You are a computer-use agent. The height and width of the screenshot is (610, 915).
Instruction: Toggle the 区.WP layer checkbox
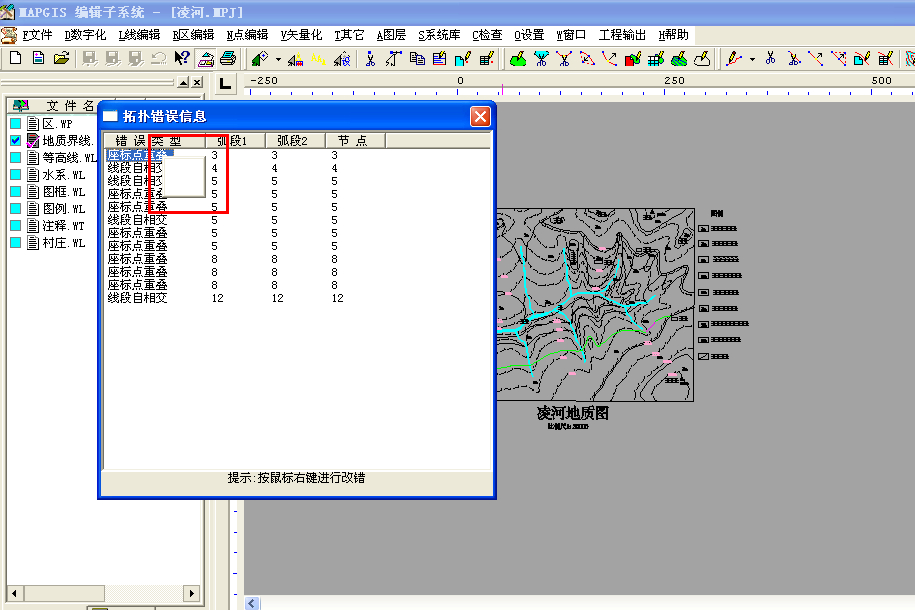[x=16, y=124]
